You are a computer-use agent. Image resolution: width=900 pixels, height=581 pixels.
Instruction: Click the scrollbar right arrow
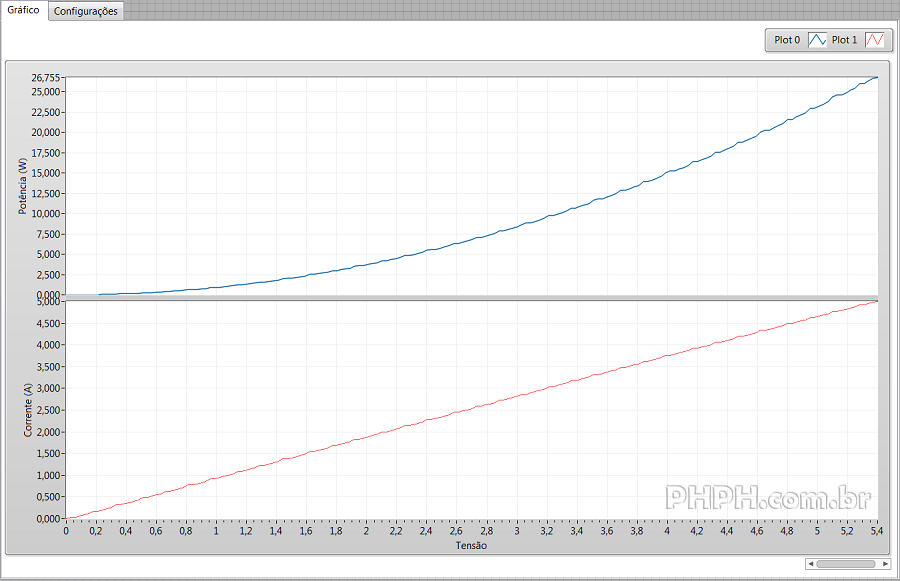coord(885,564)
